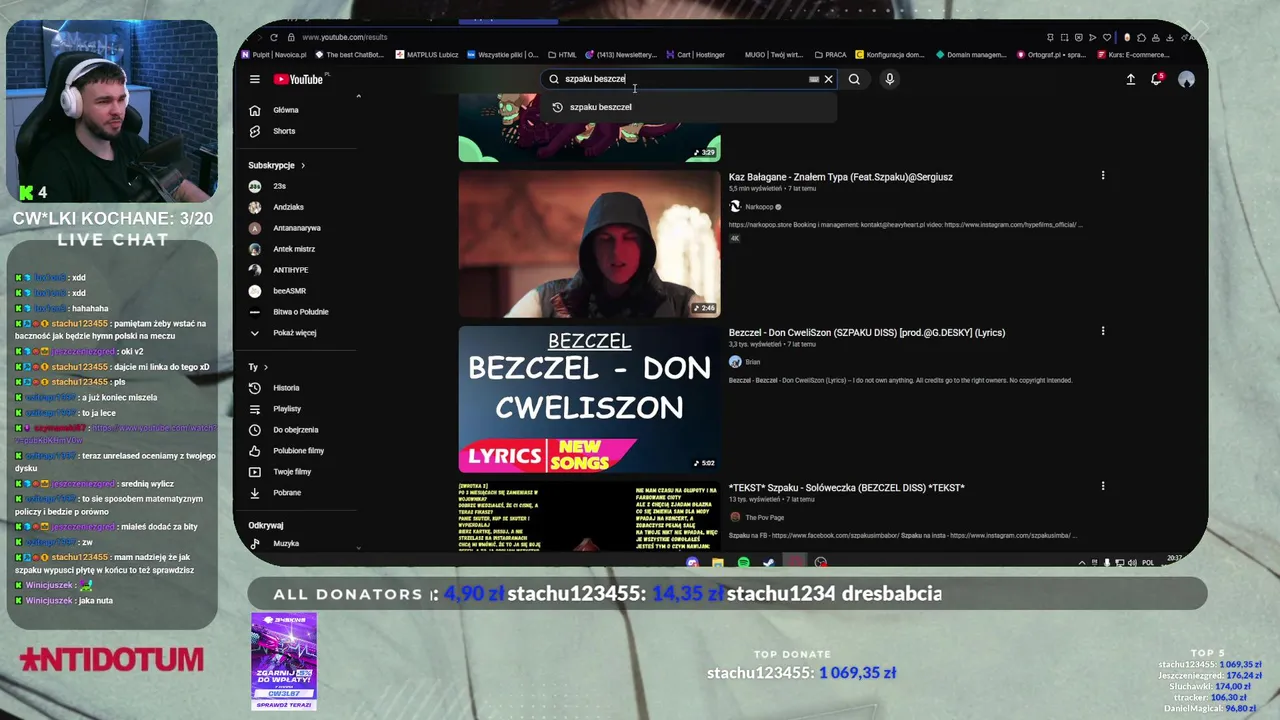Click the 3-Shakes promo banner

pyautogui.click(x=284, y=662)
